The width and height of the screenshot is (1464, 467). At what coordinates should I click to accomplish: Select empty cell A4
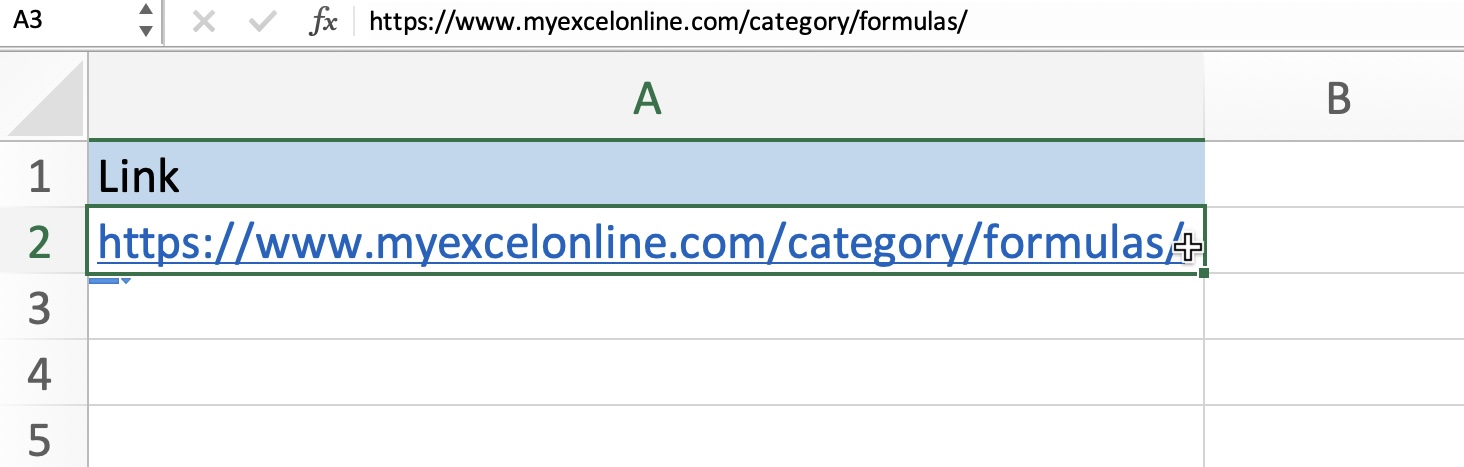[646, 373]
